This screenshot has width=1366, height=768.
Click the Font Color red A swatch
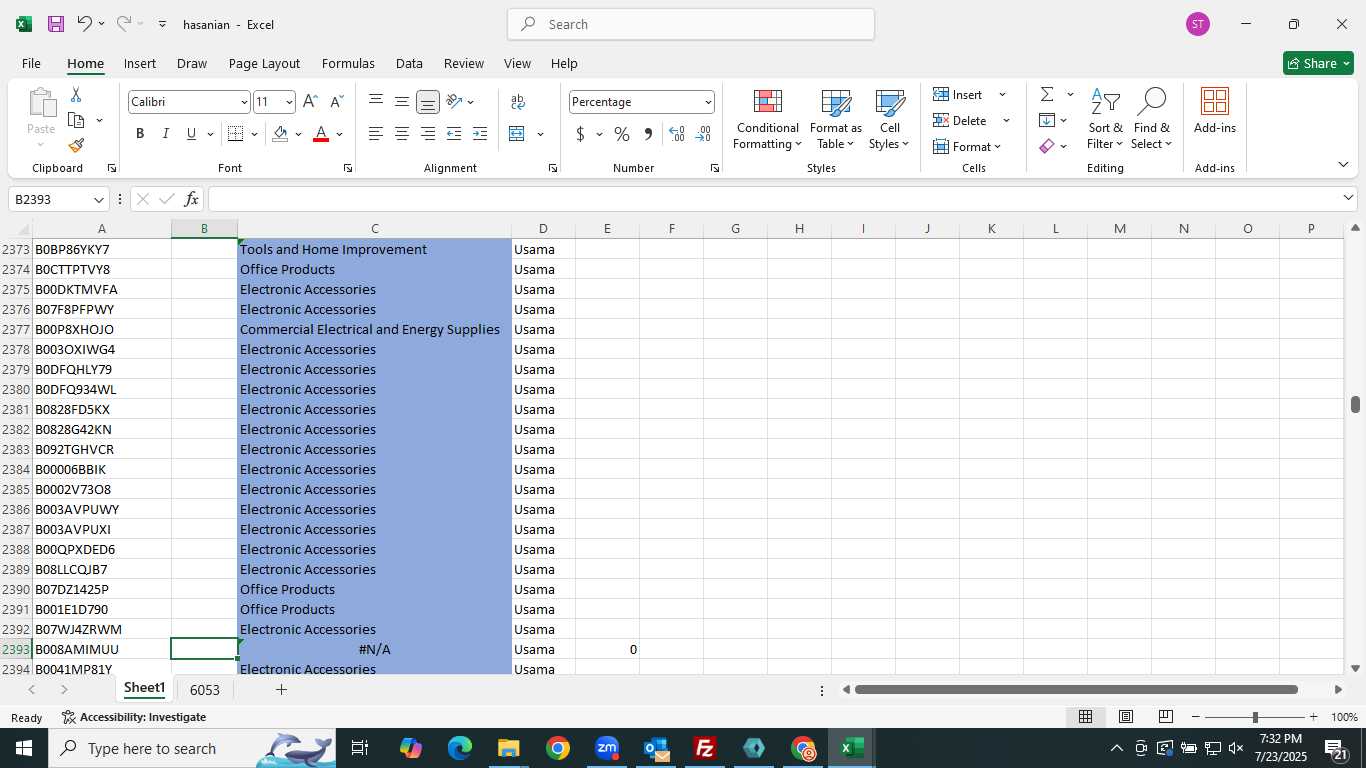tap(321, 134)
